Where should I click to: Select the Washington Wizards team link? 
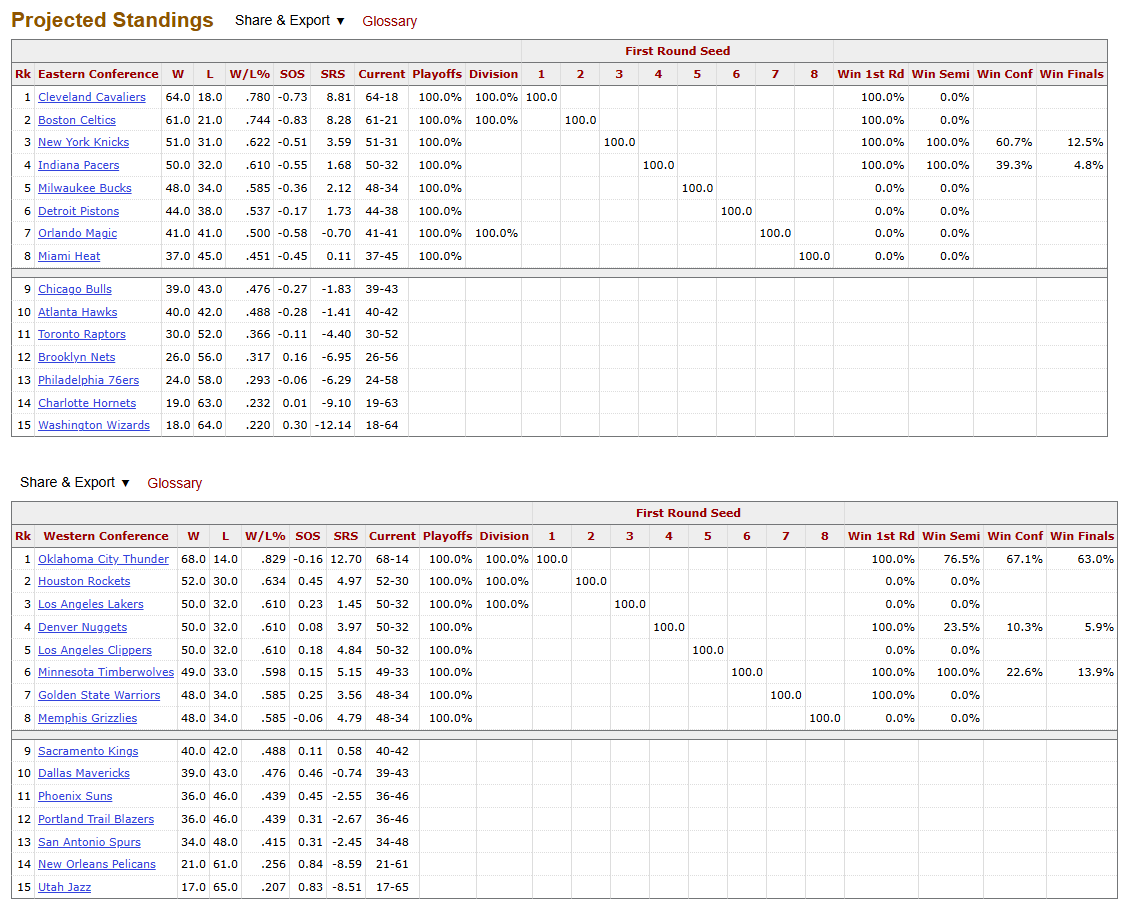pyautogui.click(x=93, y=425)
